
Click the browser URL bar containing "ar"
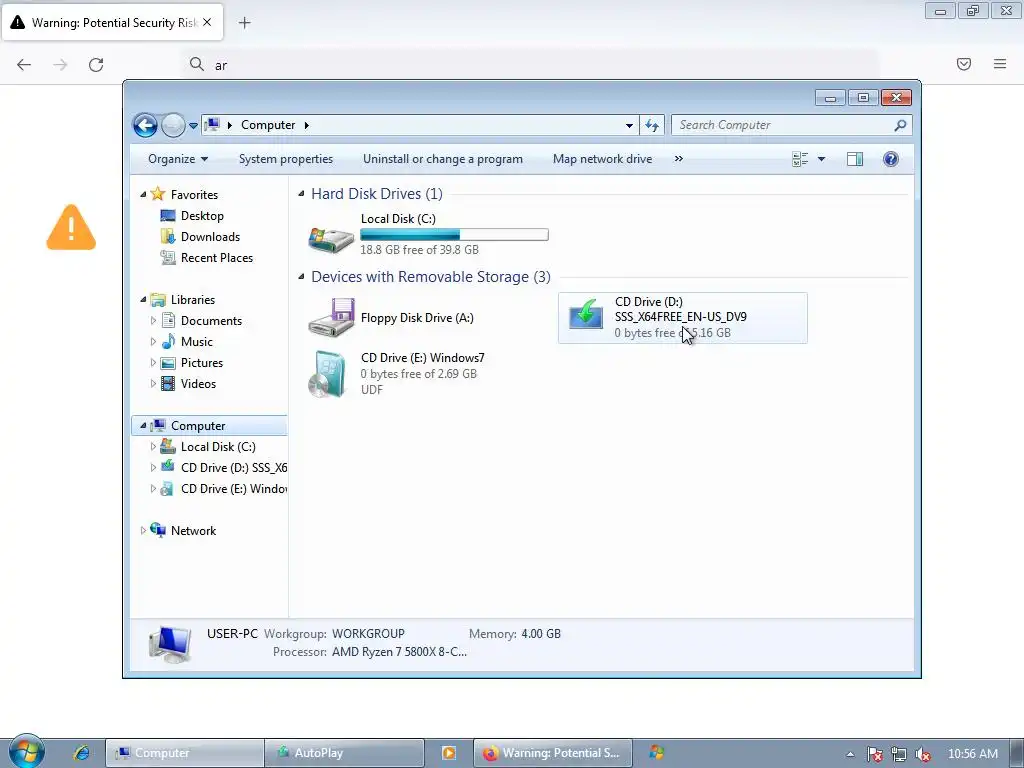[530, 65]
